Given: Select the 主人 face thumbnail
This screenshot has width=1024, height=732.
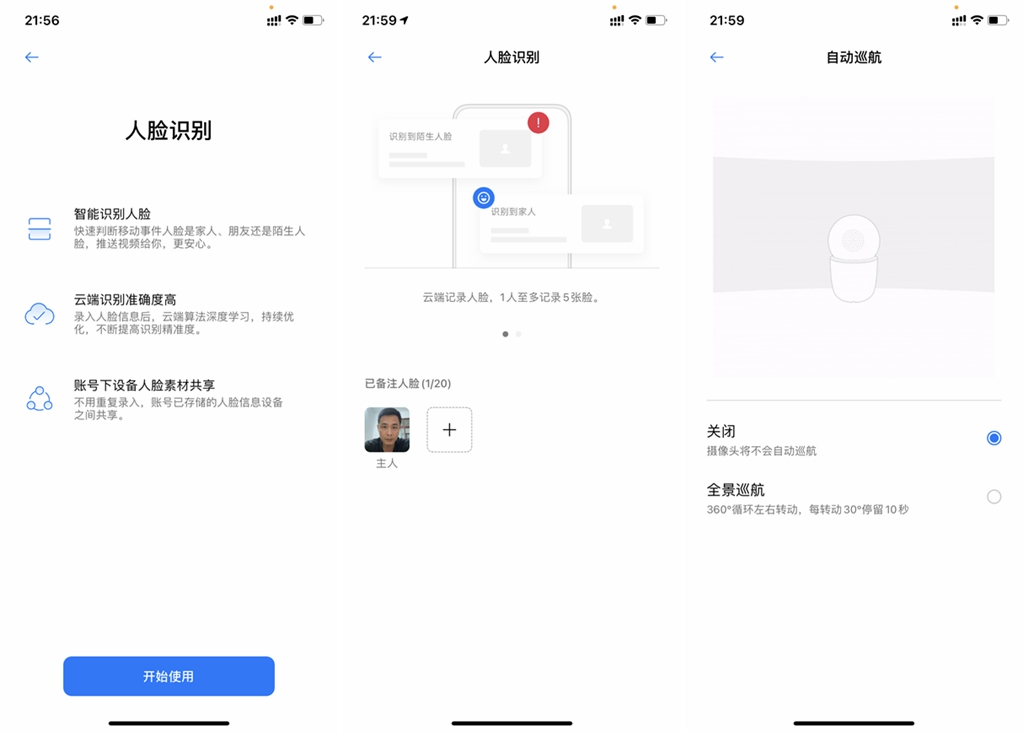Looking at the screenshot, I should (386, 429).
